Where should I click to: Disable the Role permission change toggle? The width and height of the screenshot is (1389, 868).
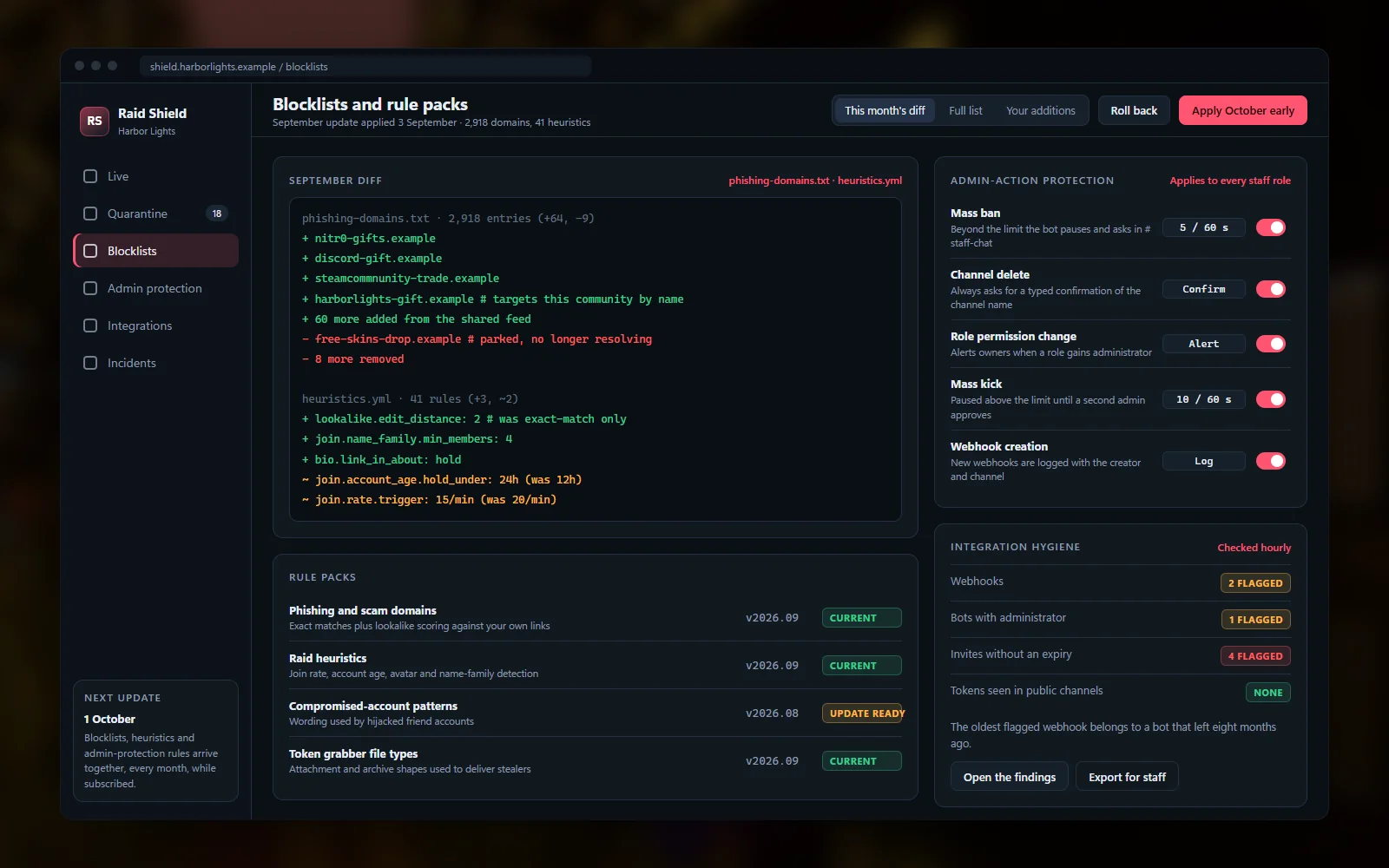point(1271,344)
